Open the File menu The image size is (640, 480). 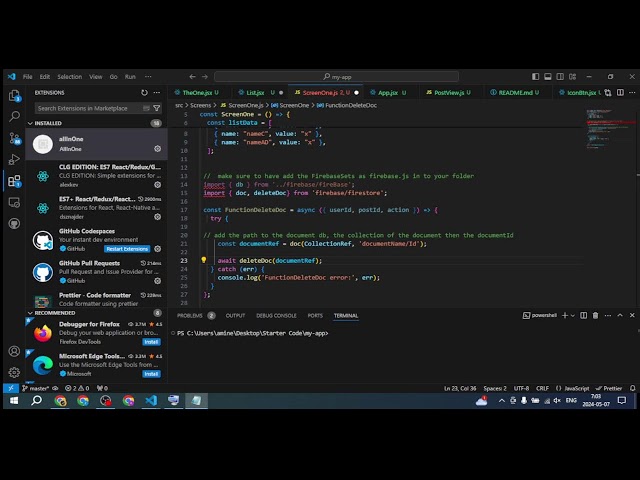tap(27, 77)
